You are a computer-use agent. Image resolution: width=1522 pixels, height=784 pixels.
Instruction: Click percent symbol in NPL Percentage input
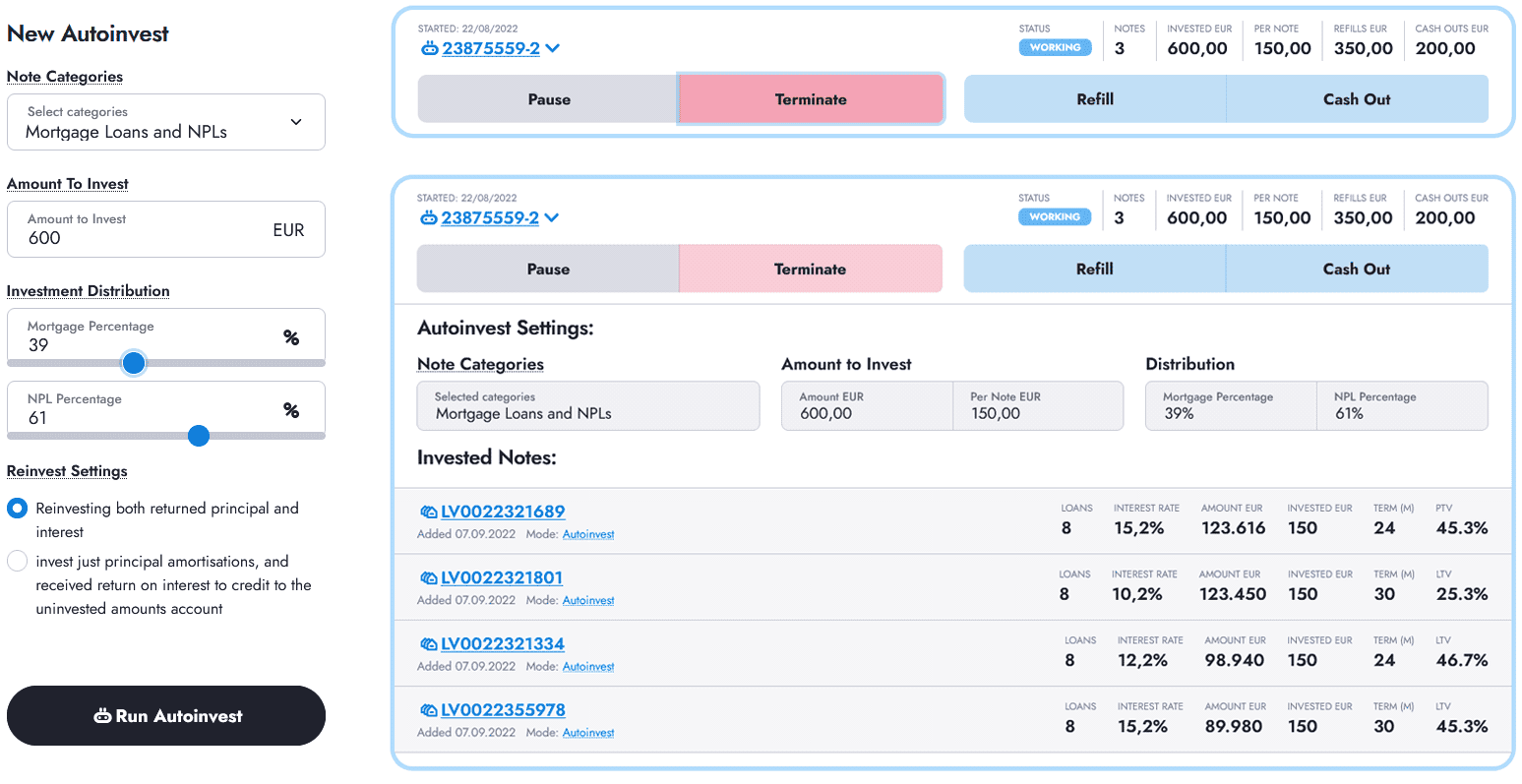(x=291, y=410)
